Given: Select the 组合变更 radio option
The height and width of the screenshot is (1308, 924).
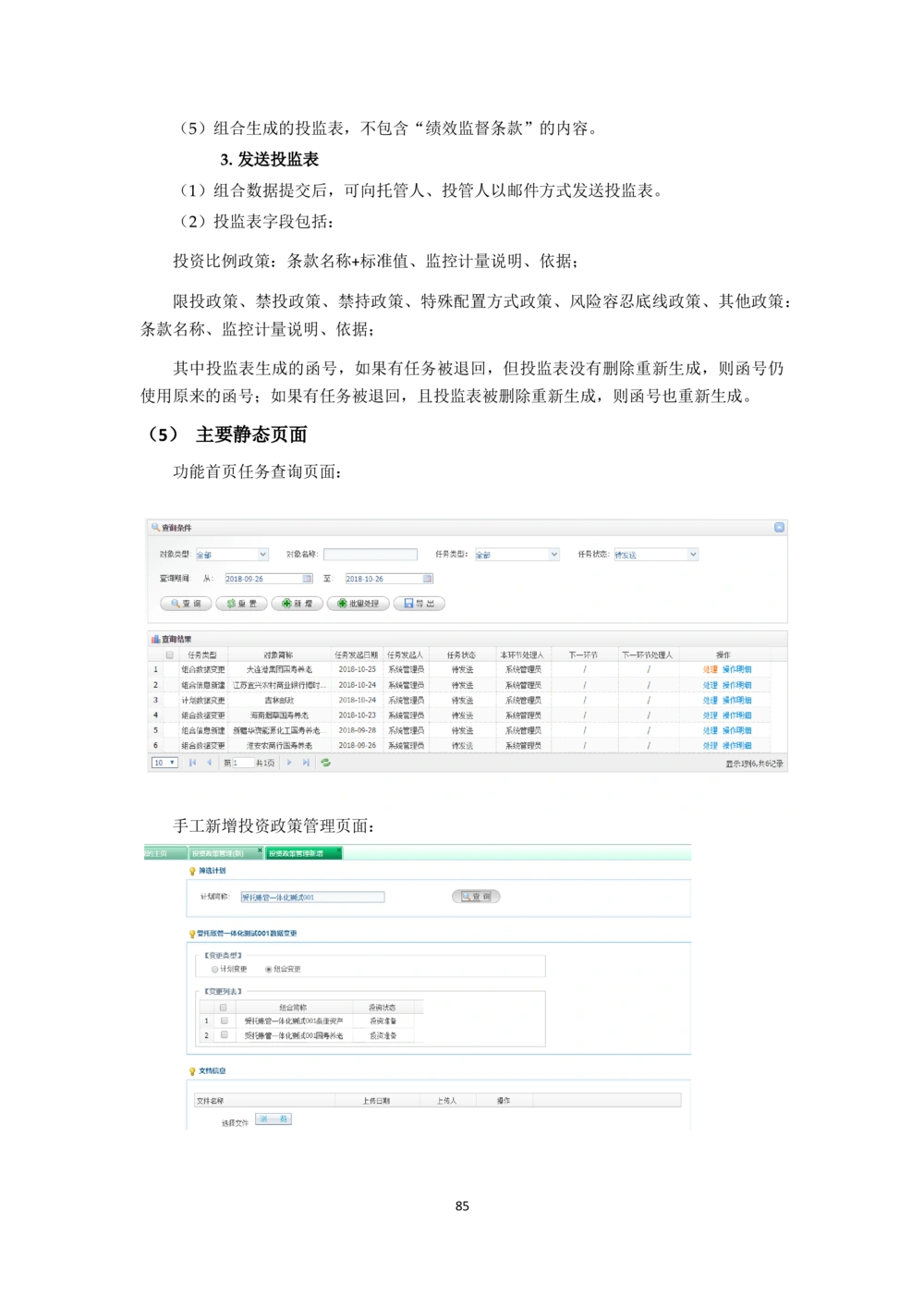Looking at the screenshot, I should click(x=269, y=970).
